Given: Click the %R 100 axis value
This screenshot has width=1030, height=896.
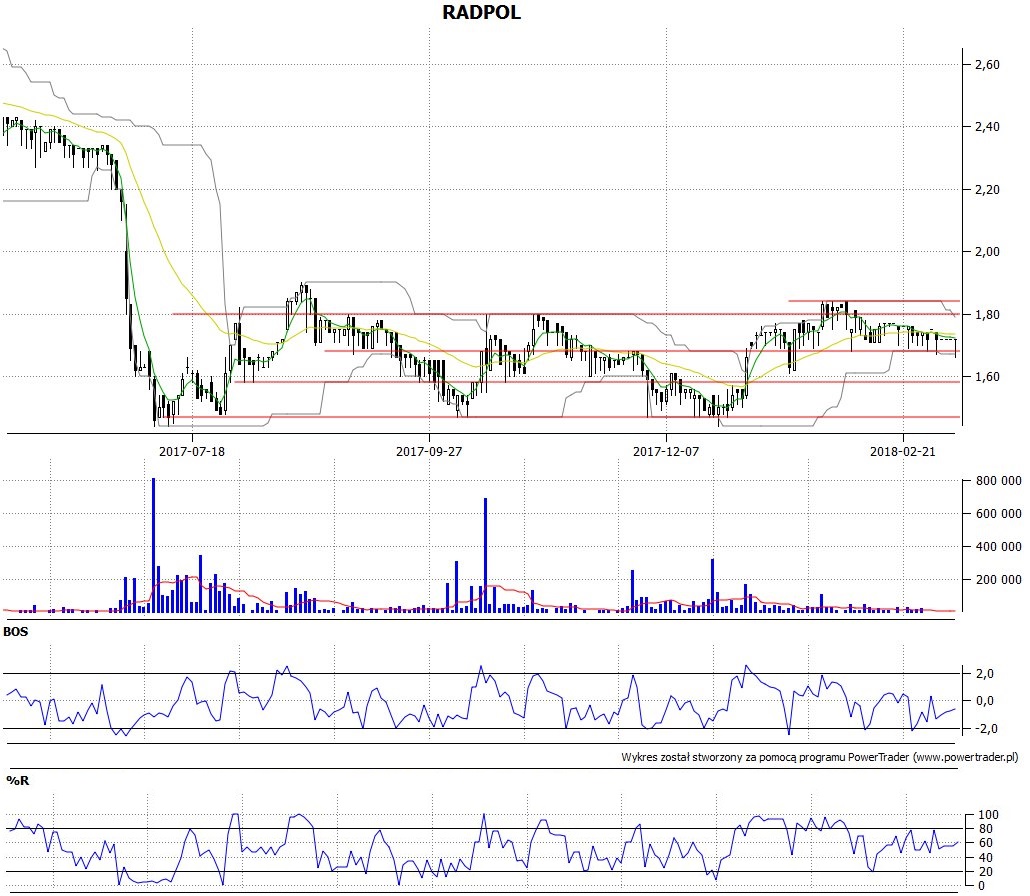Looking at the screenshot, I should [x=988, y=815].
